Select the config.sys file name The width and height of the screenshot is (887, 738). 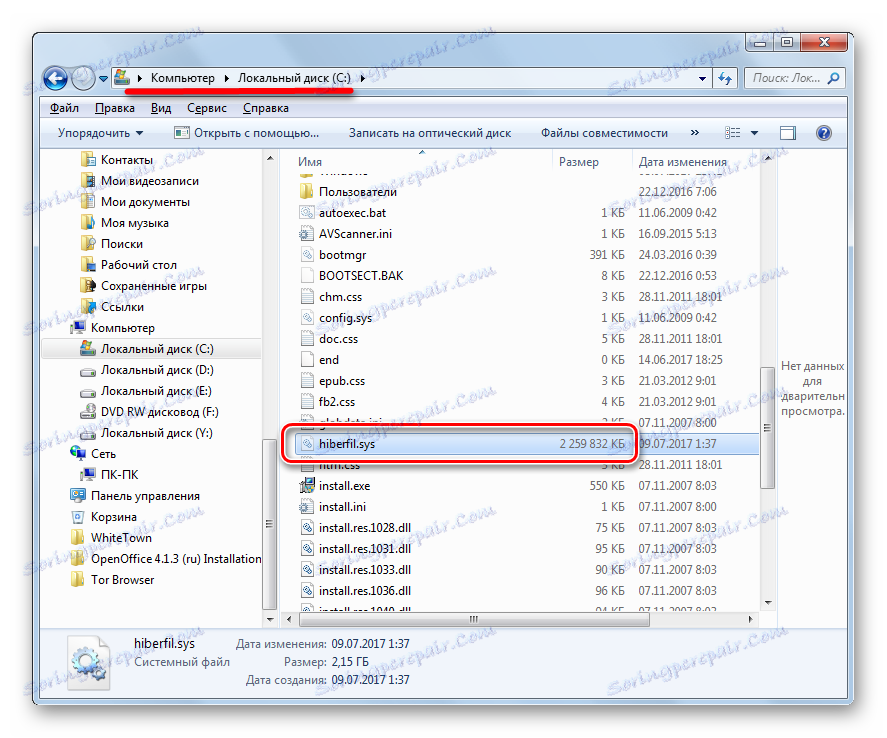tap(345, 318)
